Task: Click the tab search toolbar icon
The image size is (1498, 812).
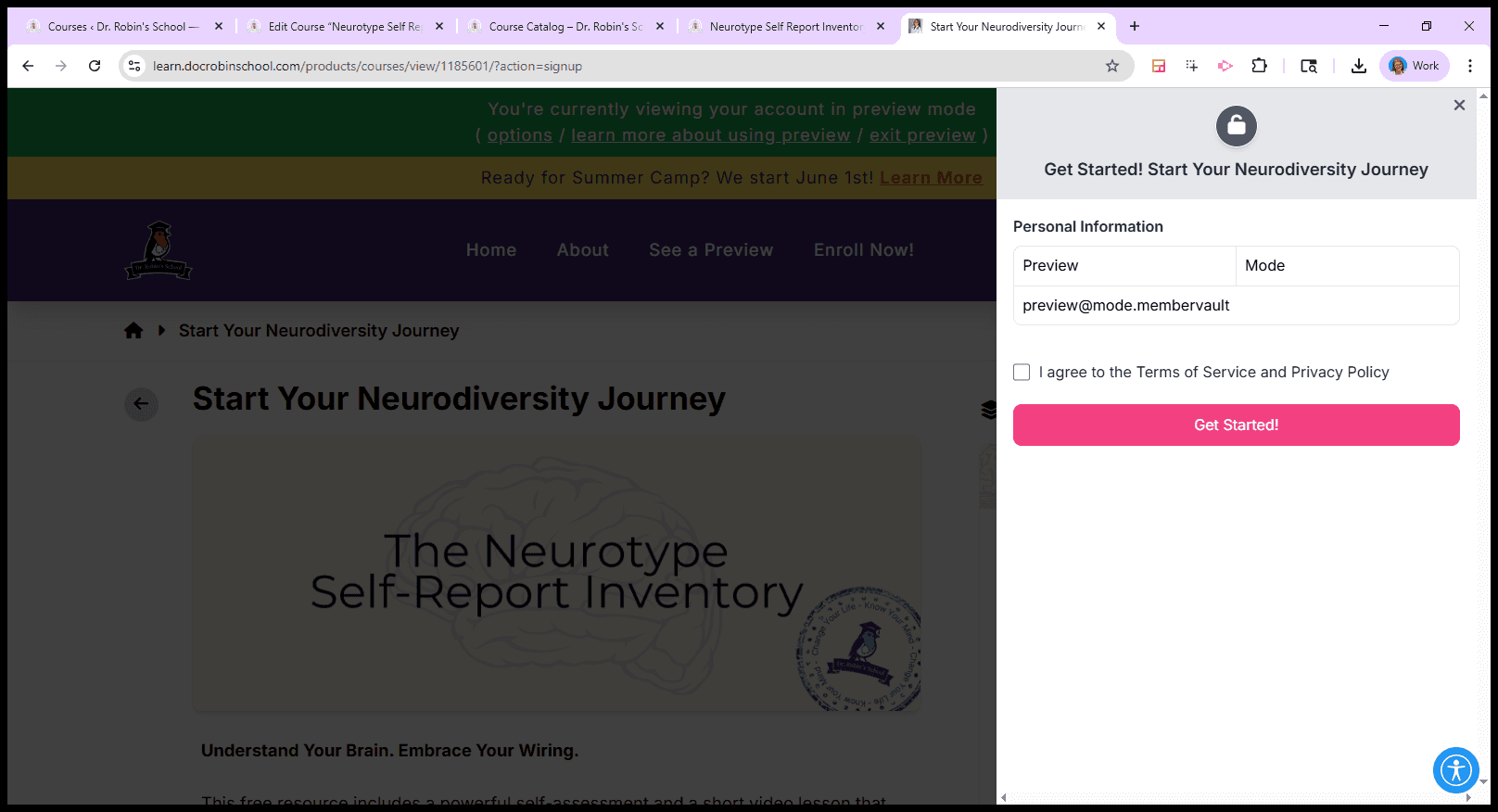Action: (1309, 66)
